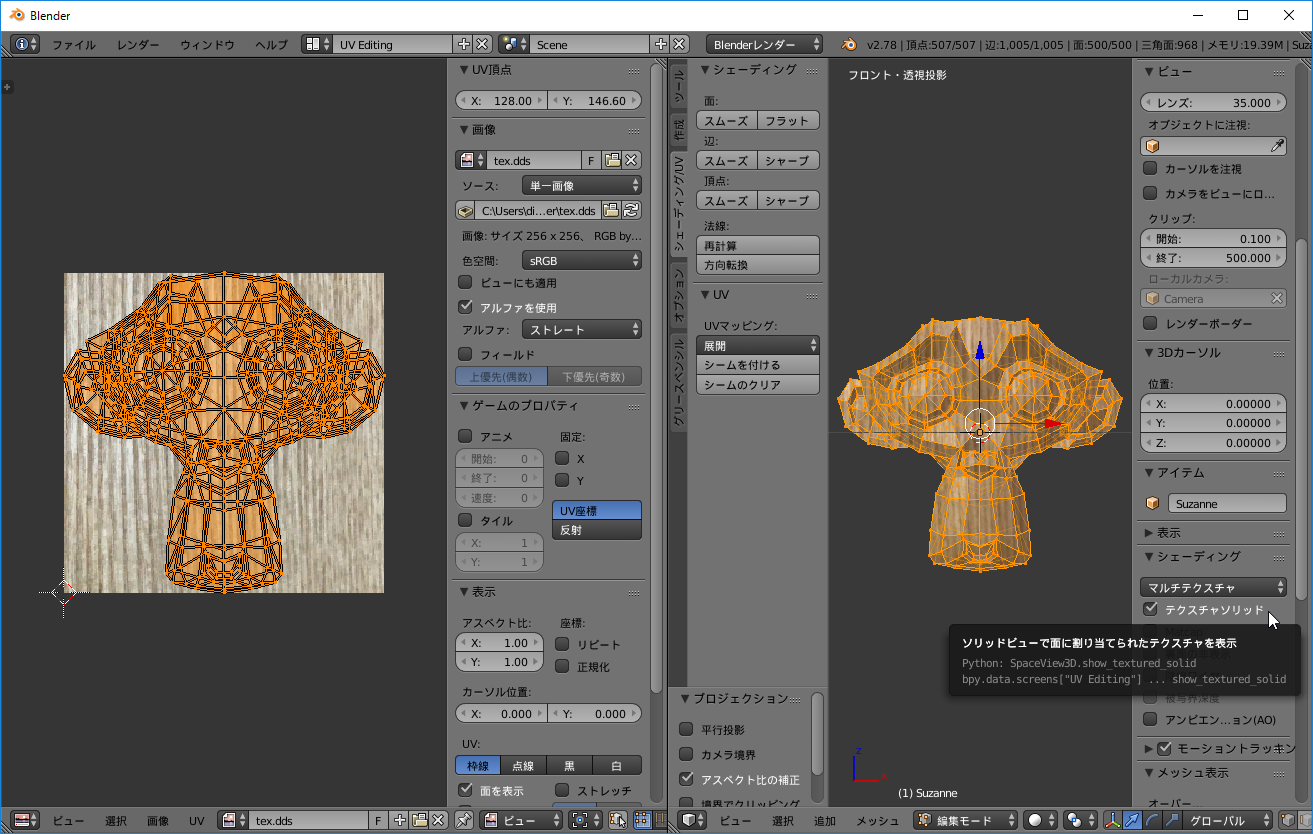Add a new scene with the plus icon

coord(660,44)
